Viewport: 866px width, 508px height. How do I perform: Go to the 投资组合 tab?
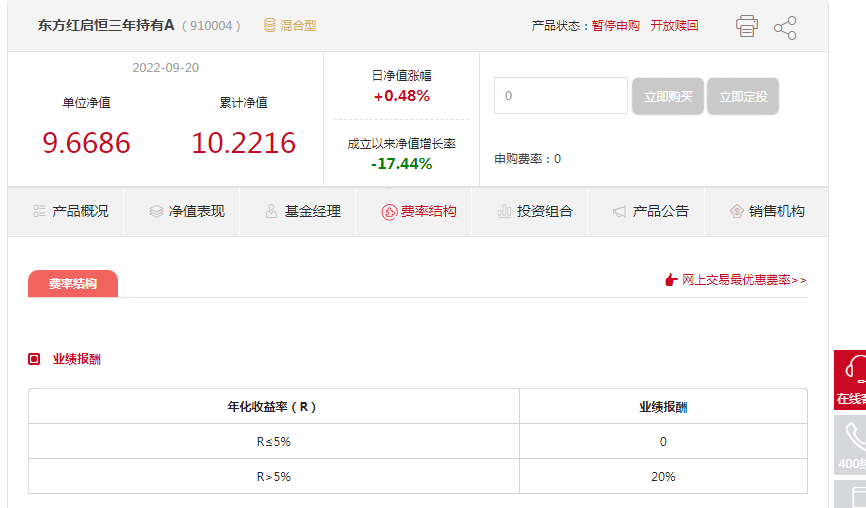click(x=535, y=211)
